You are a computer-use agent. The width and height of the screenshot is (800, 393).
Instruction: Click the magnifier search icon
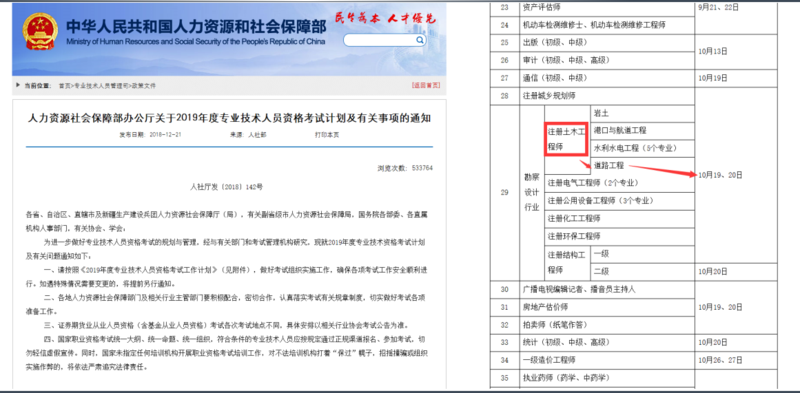419,40
